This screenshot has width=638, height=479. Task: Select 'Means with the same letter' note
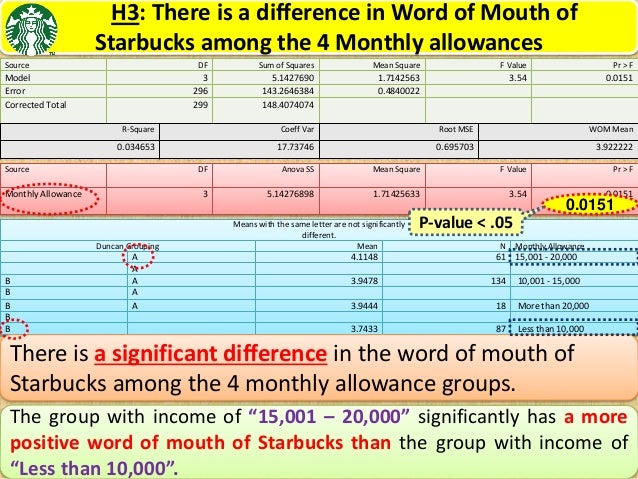point(319,230)
